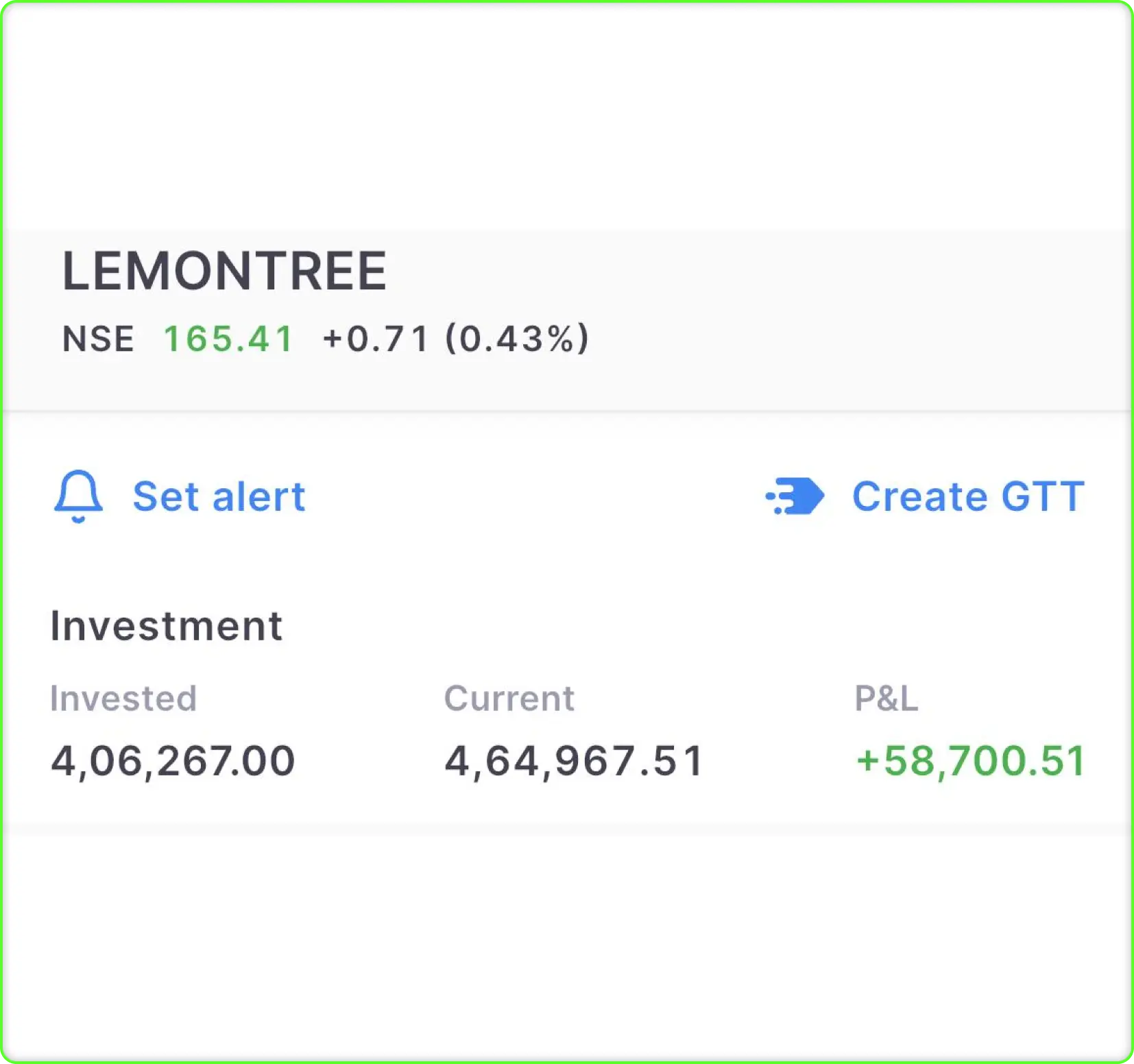The height and width of the screenshot is (1064, 1134).
Task: Click the NSE exchange label
Action: point(98,339)
